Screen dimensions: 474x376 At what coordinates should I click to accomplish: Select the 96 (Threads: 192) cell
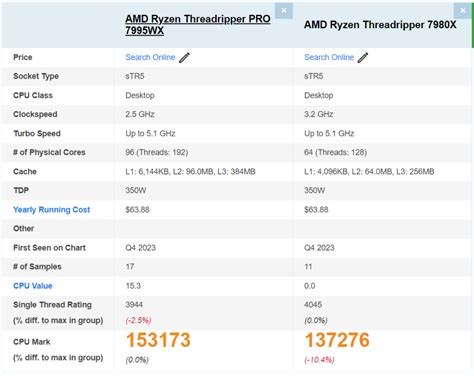point(157,152)
